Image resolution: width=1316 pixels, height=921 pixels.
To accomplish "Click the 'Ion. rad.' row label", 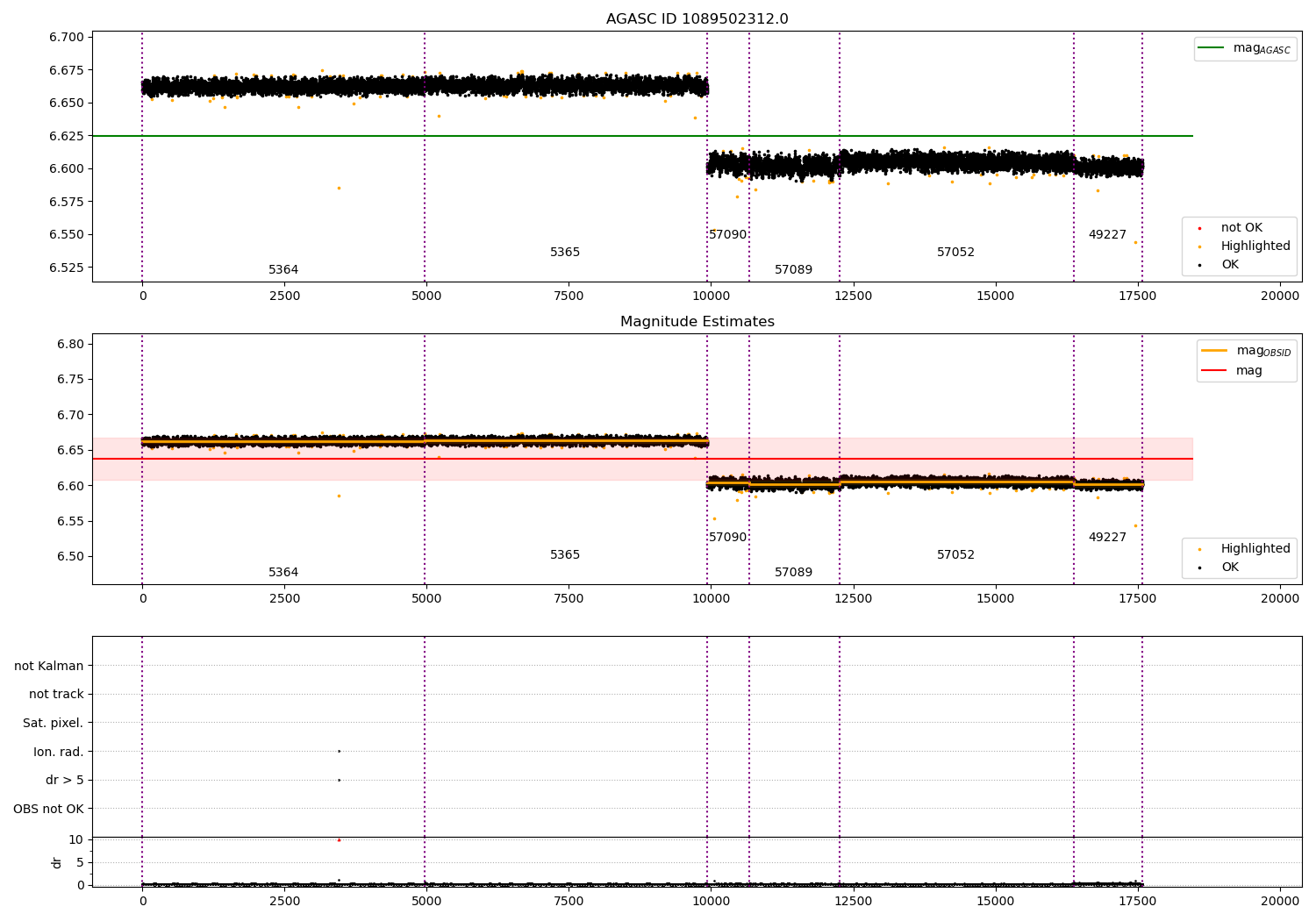I will click(x=59, y=753).
